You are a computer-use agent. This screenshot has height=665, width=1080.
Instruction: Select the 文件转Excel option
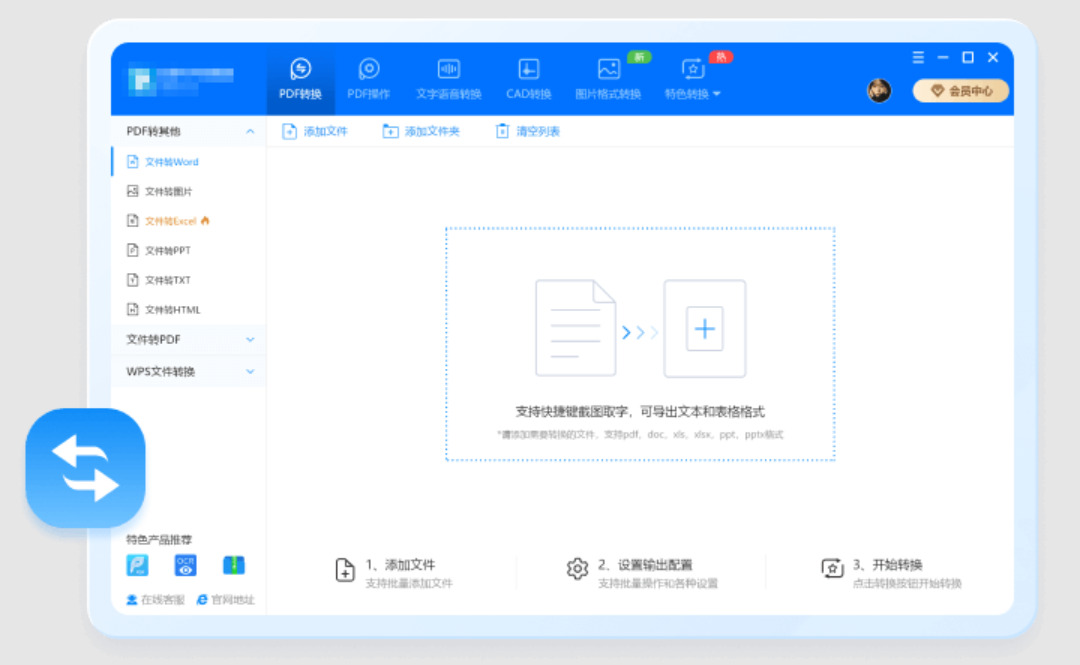(x=189, y=221)
